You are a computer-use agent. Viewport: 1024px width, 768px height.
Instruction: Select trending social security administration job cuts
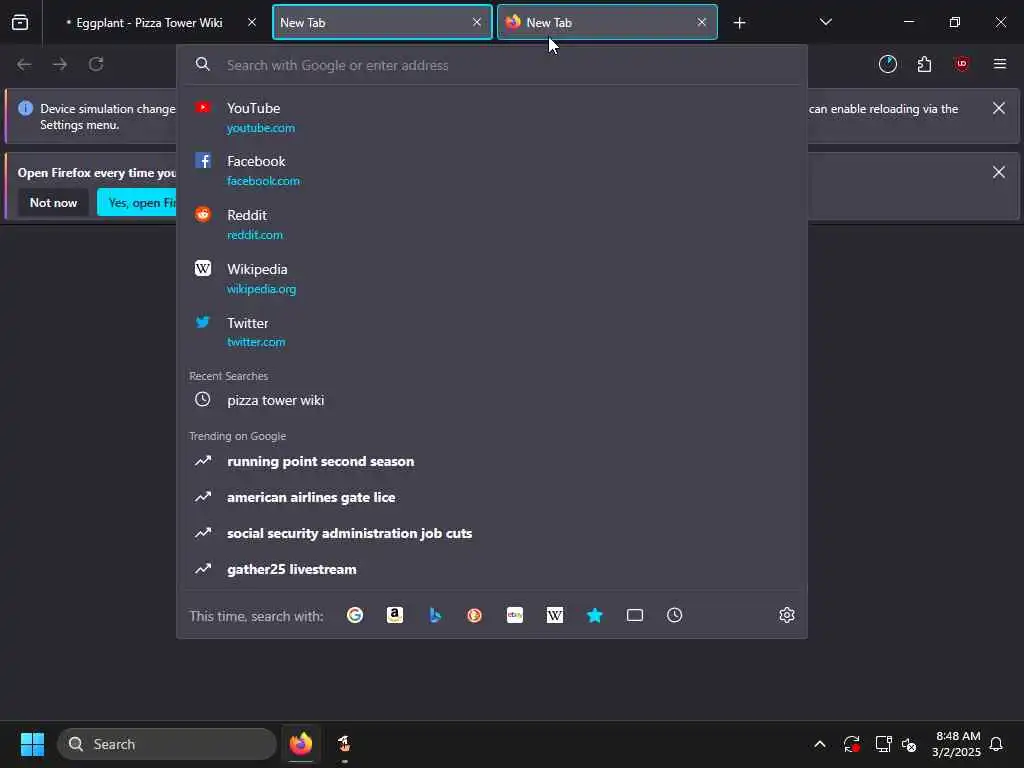(x=492, y=533)
